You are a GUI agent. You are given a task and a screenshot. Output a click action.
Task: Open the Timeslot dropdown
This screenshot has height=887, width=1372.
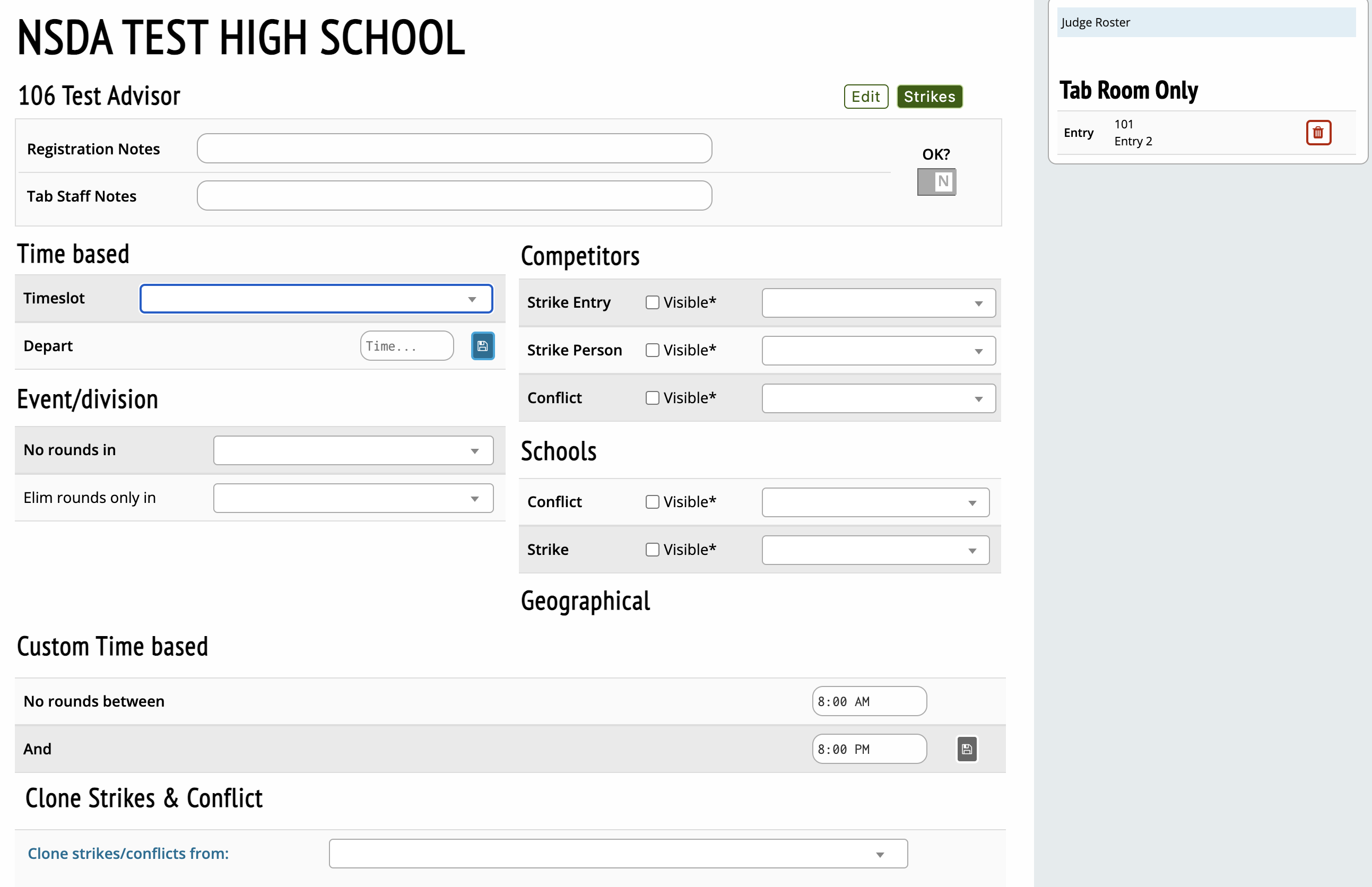coord(316,299)
